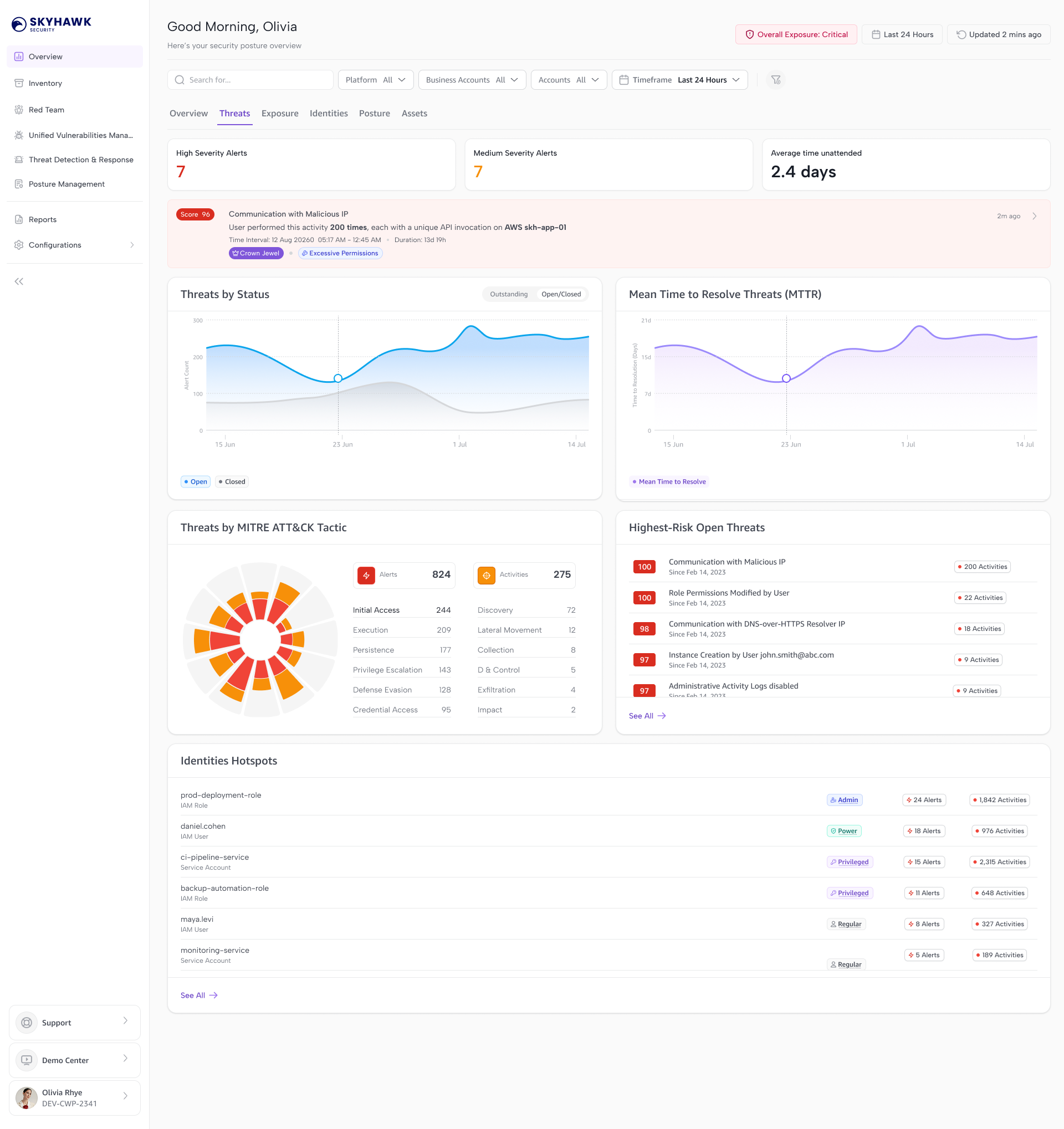Expand the malicious IP alert chevron
Screen dimensions: 1064x1129
click(x=1035, y=216)
